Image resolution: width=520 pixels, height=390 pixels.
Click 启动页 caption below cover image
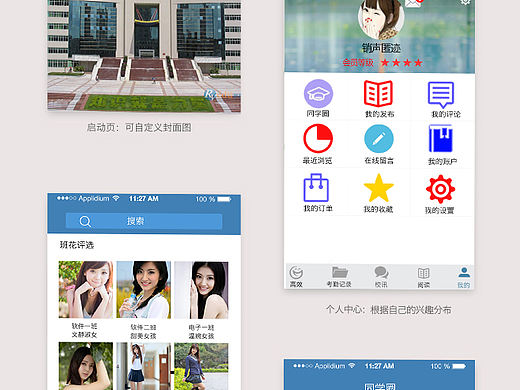point(139,127)
